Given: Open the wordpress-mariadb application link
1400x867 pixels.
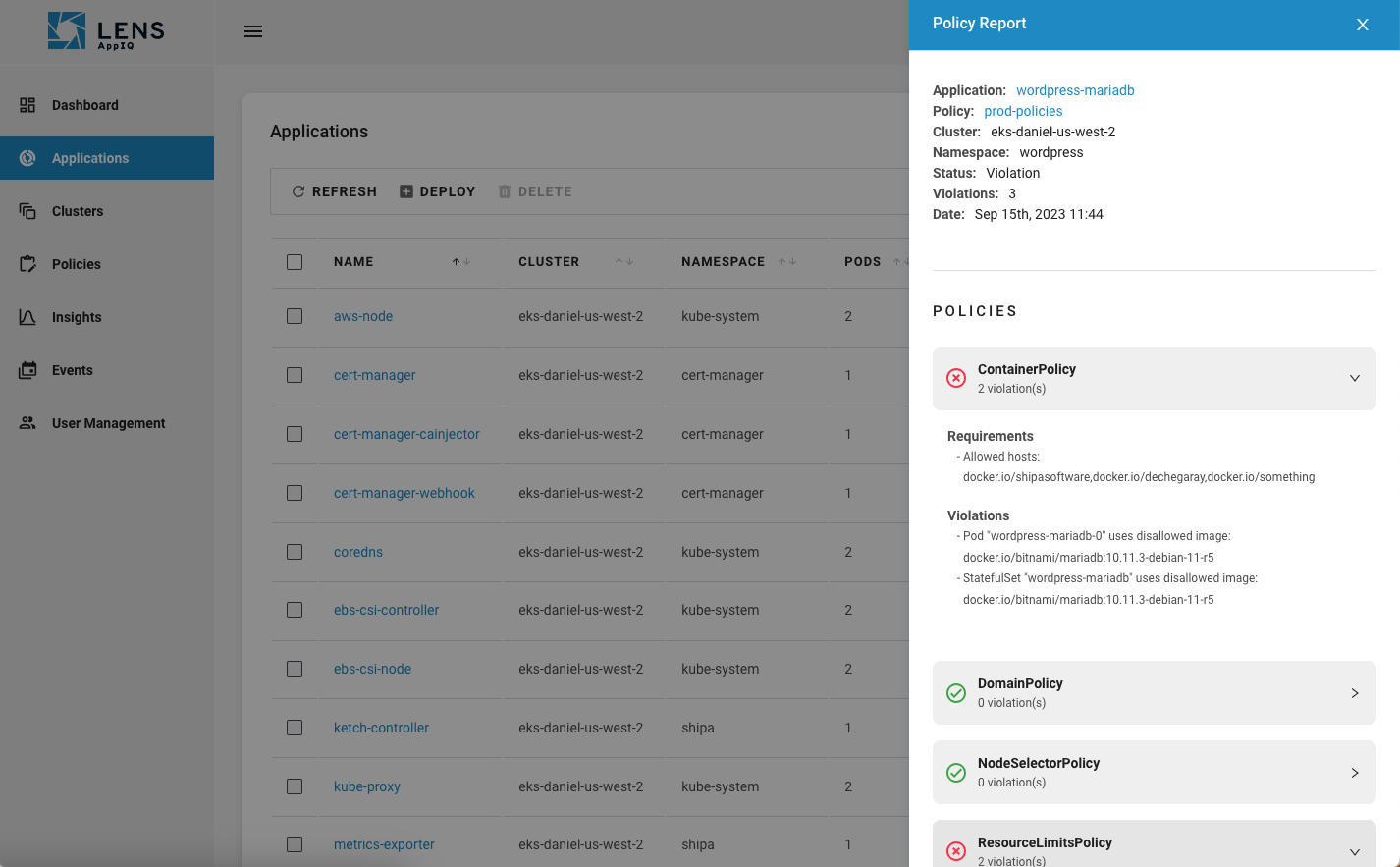Looking at the screenshot, I should pos(1075,90).
